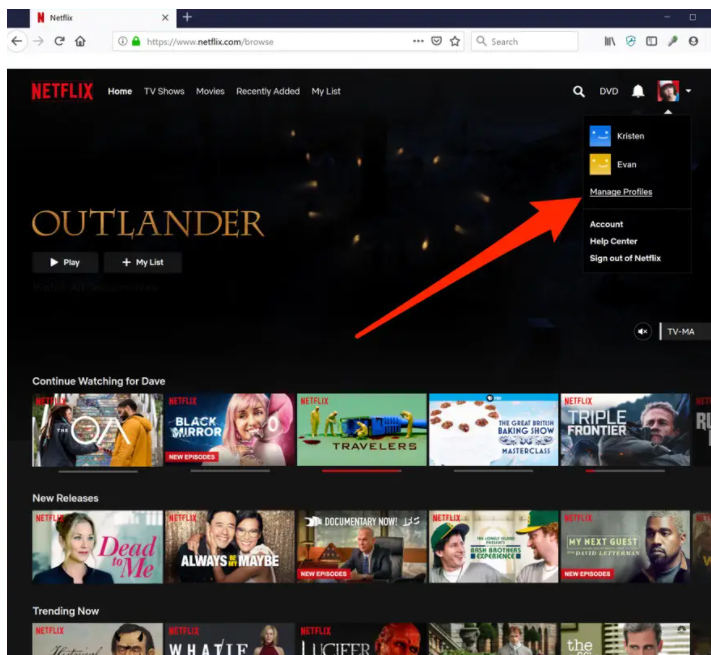Open Firefox account avatar icon
711x655 pixels.
(x=693, y=41)
